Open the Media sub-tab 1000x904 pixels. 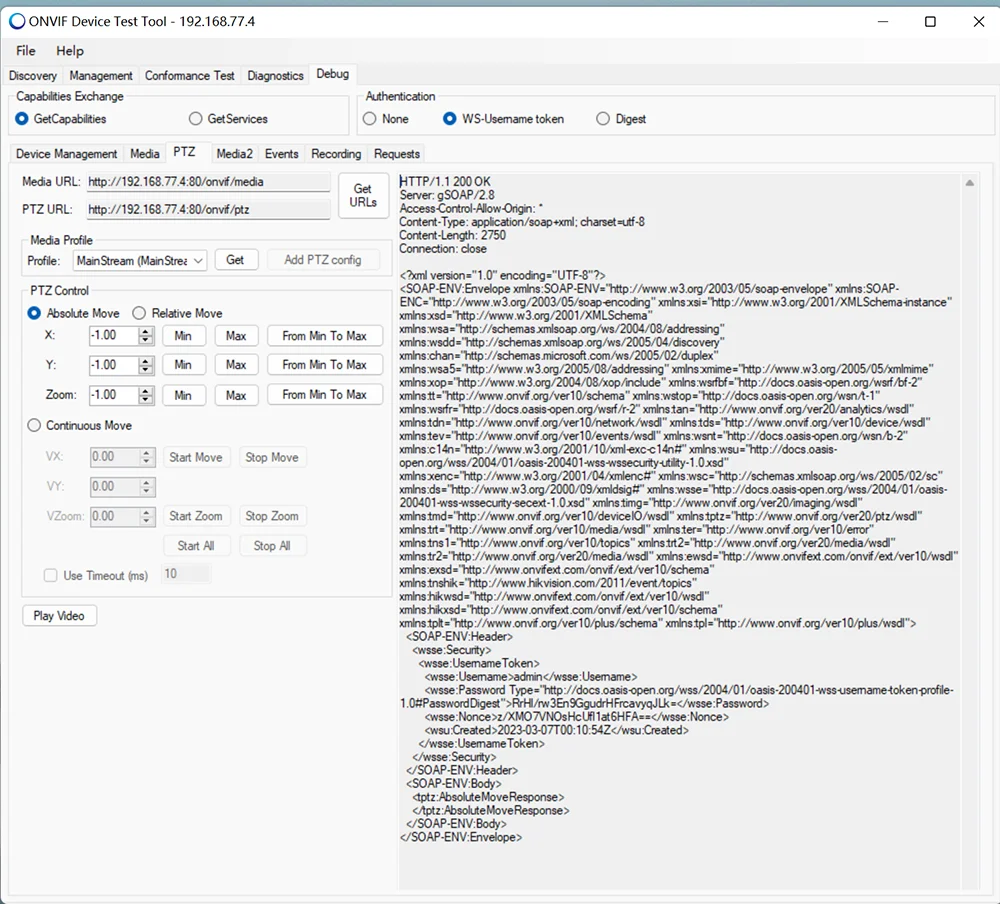(145, 154)
